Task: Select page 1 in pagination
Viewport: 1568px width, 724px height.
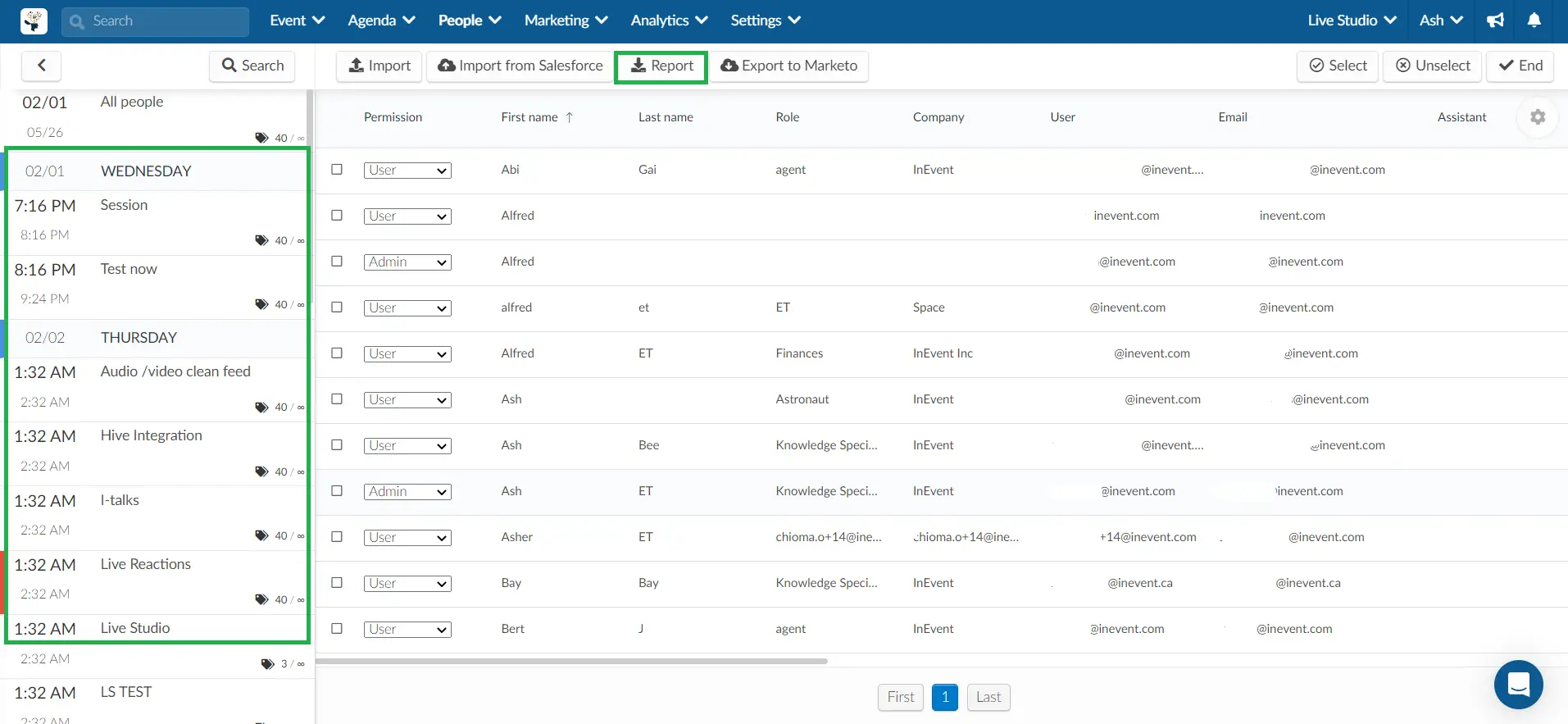Action: (x=945, y=697)
